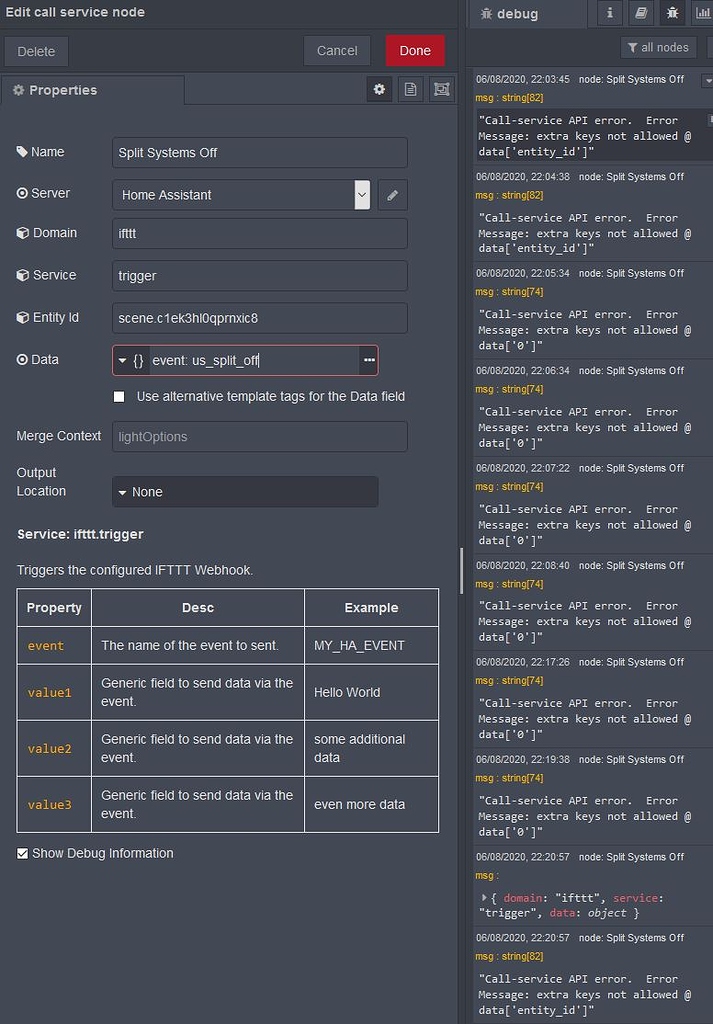The height and width of the screenshot is (1024, 713).
Task: Open the Server dropdown
Action: point(362,195)
